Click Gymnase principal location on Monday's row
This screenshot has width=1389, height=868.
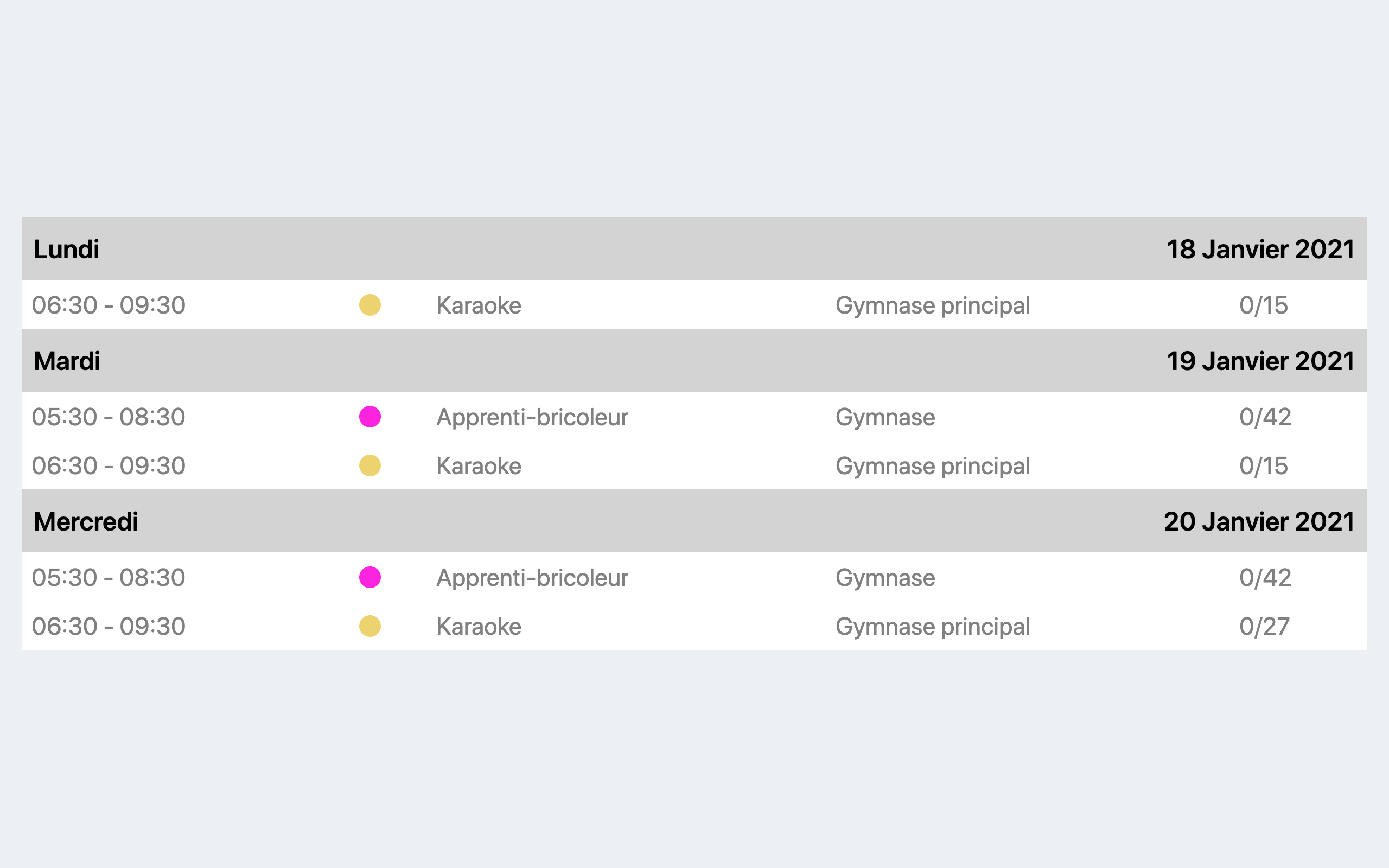pyautogui.click(x=933, y=306)
